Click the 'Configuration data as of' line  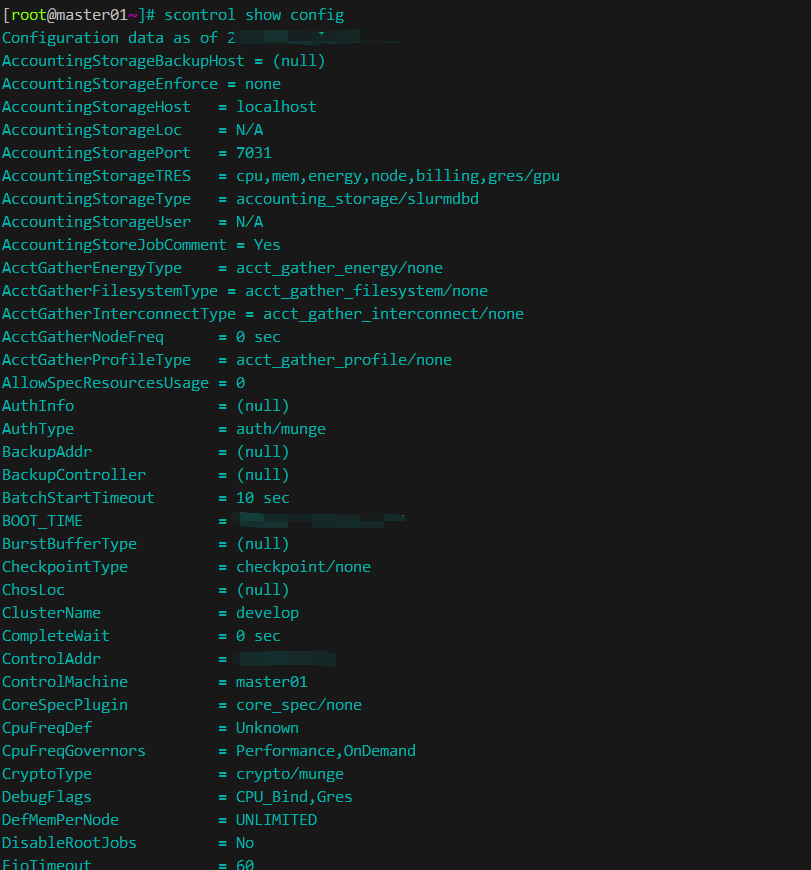coord(118,38)
